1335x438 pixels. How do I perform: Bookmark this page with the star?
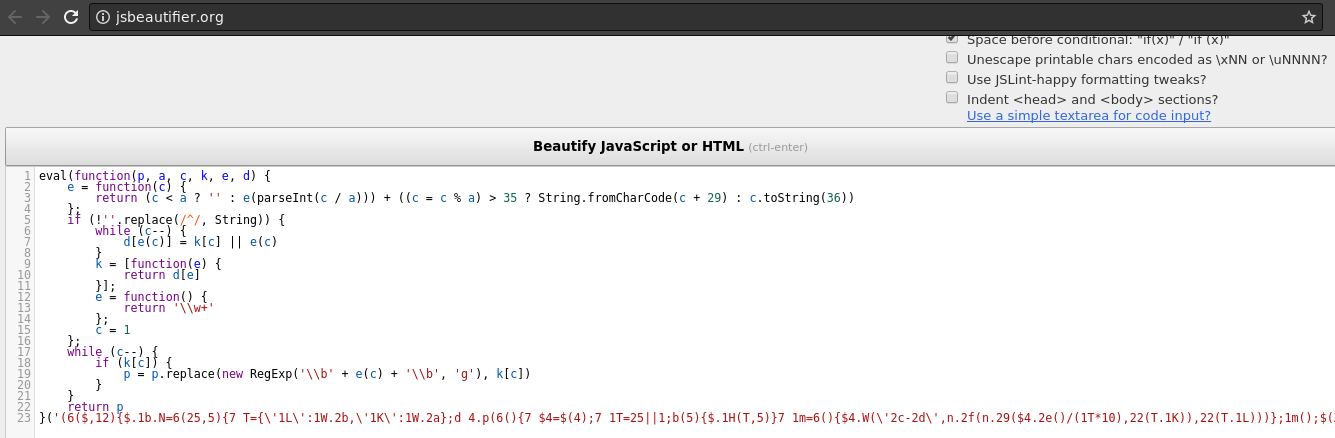pos(1308,17)
